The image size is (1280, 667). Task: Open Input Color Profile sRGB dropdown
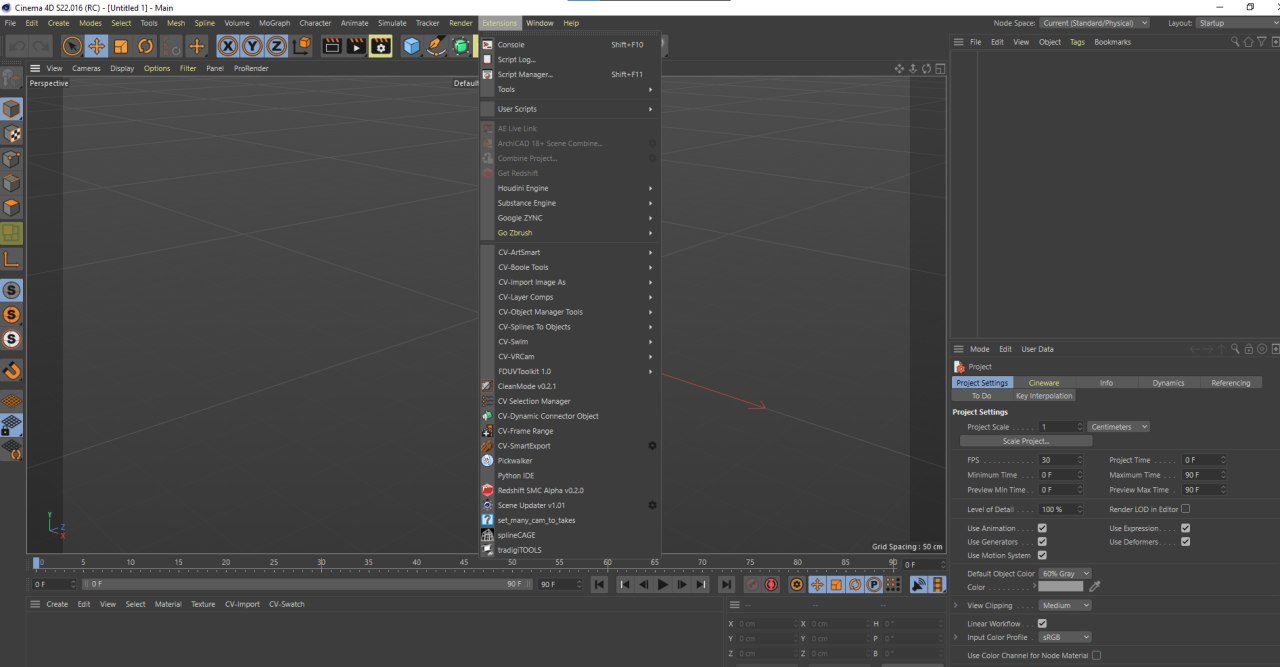[x=1065, y=637]
